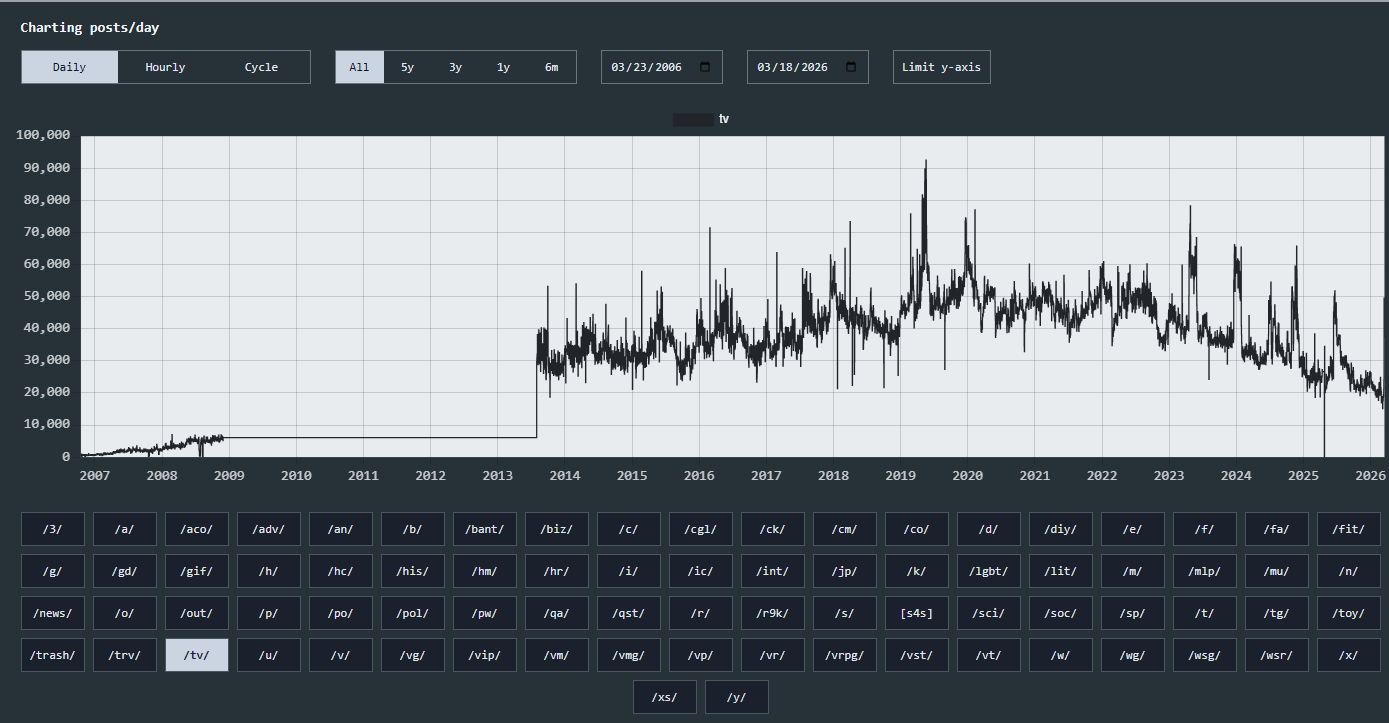Choose the /fit/ board
Image resolution: width=1389 pixels, height=723 pixels.
(x=1349, y=529)
